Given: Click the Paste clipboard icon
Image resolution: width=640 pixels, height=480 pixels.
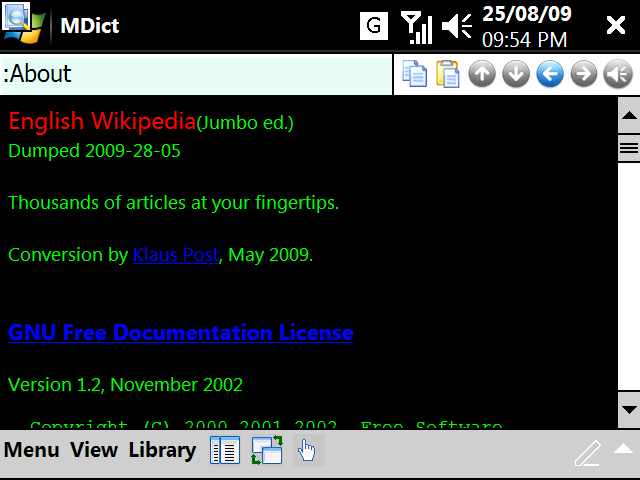Looking at the screenshot, I should pos(448,73).
